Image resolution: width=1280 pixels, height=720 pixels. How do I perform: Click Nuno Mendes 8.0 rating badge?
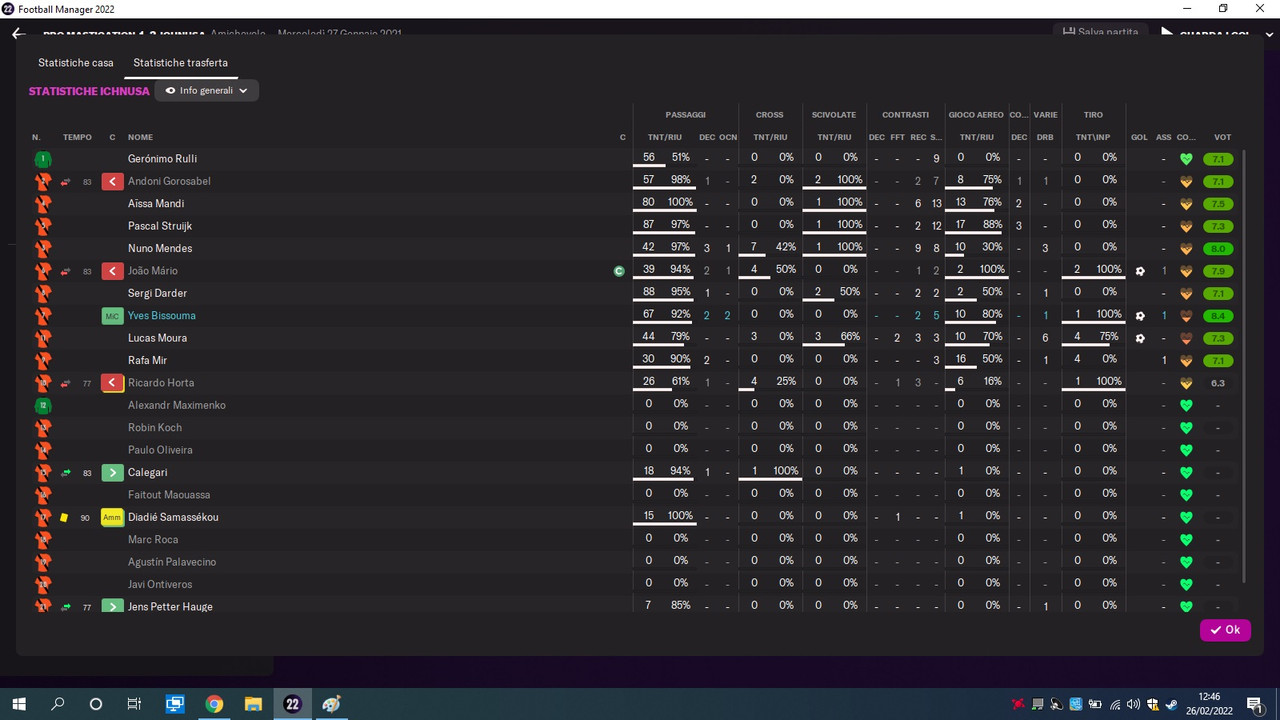coord(1218,249)
